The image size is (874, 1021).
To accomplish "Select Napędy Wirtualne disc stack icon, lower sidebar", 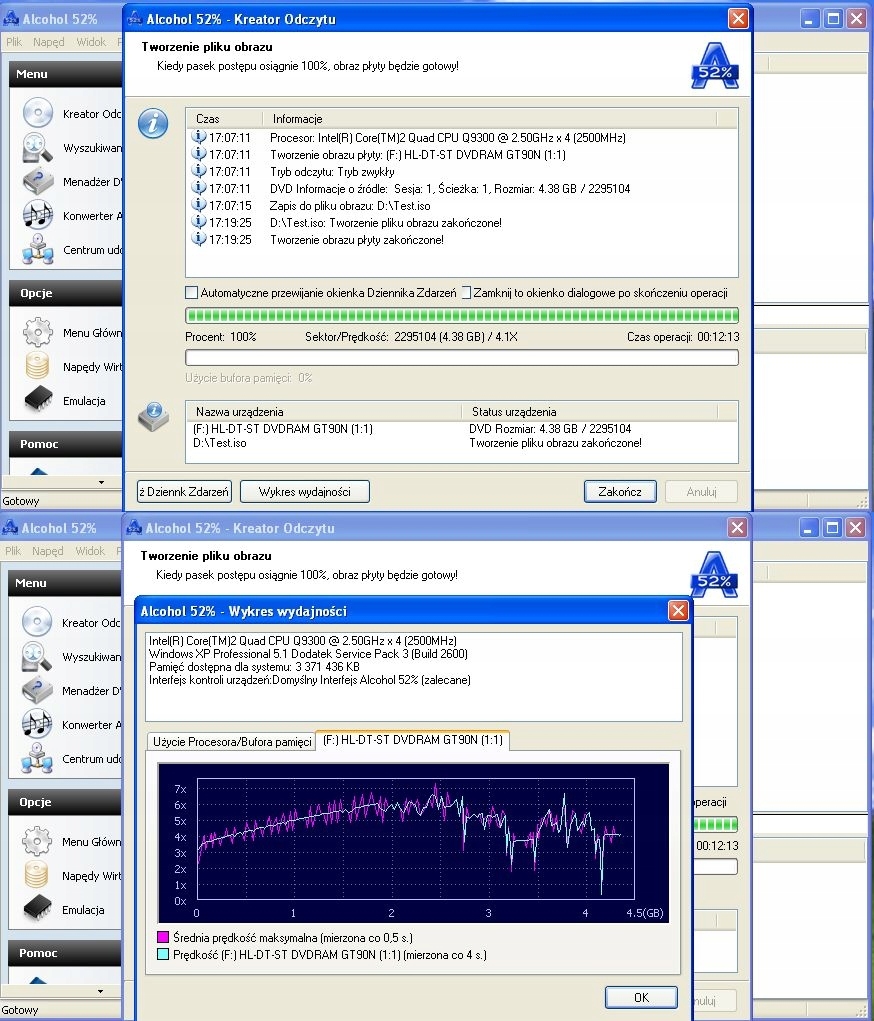I will tap(36, 875).
